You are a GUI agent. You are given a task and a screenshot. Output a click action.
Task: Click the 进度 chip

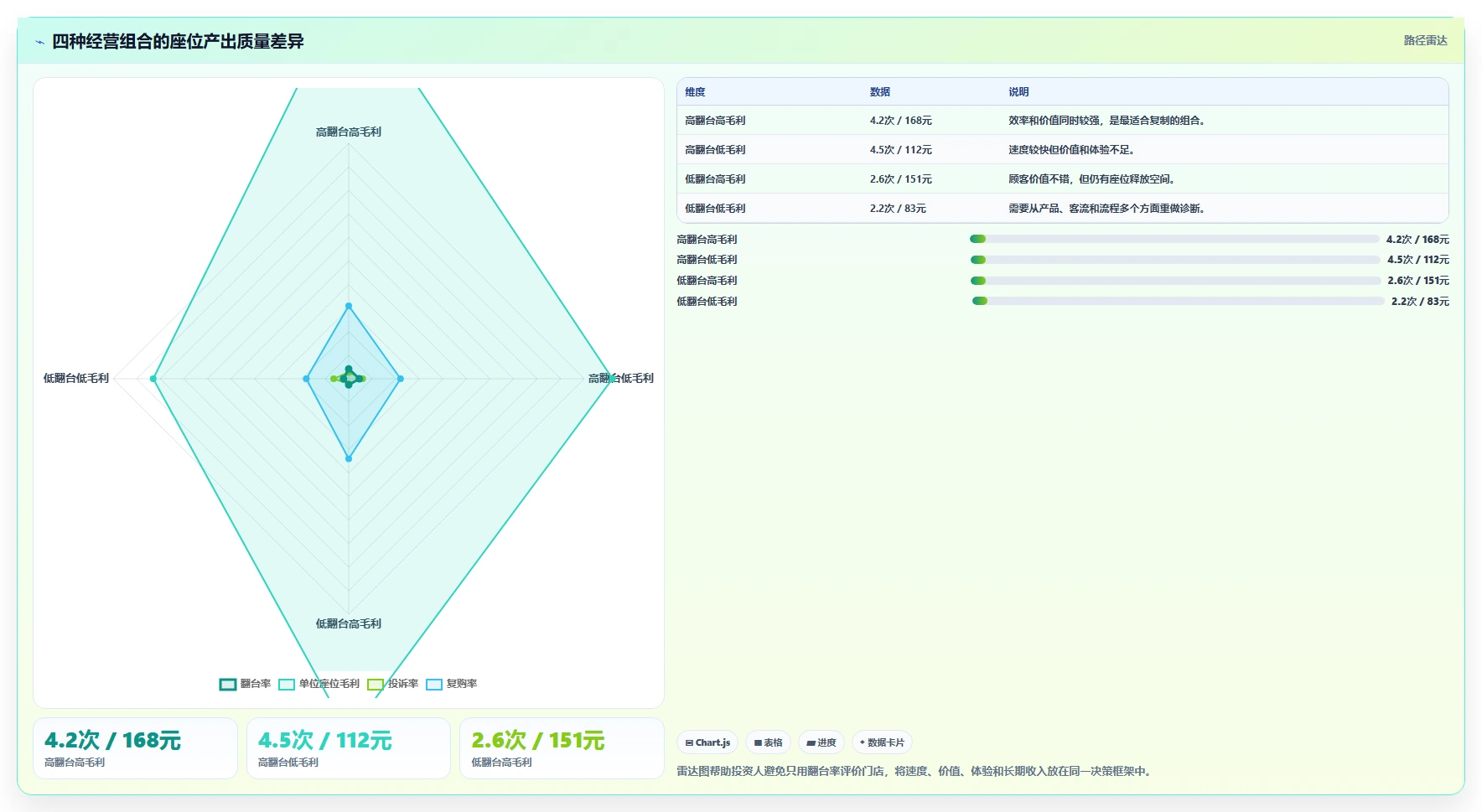click(x=821, y=742)
